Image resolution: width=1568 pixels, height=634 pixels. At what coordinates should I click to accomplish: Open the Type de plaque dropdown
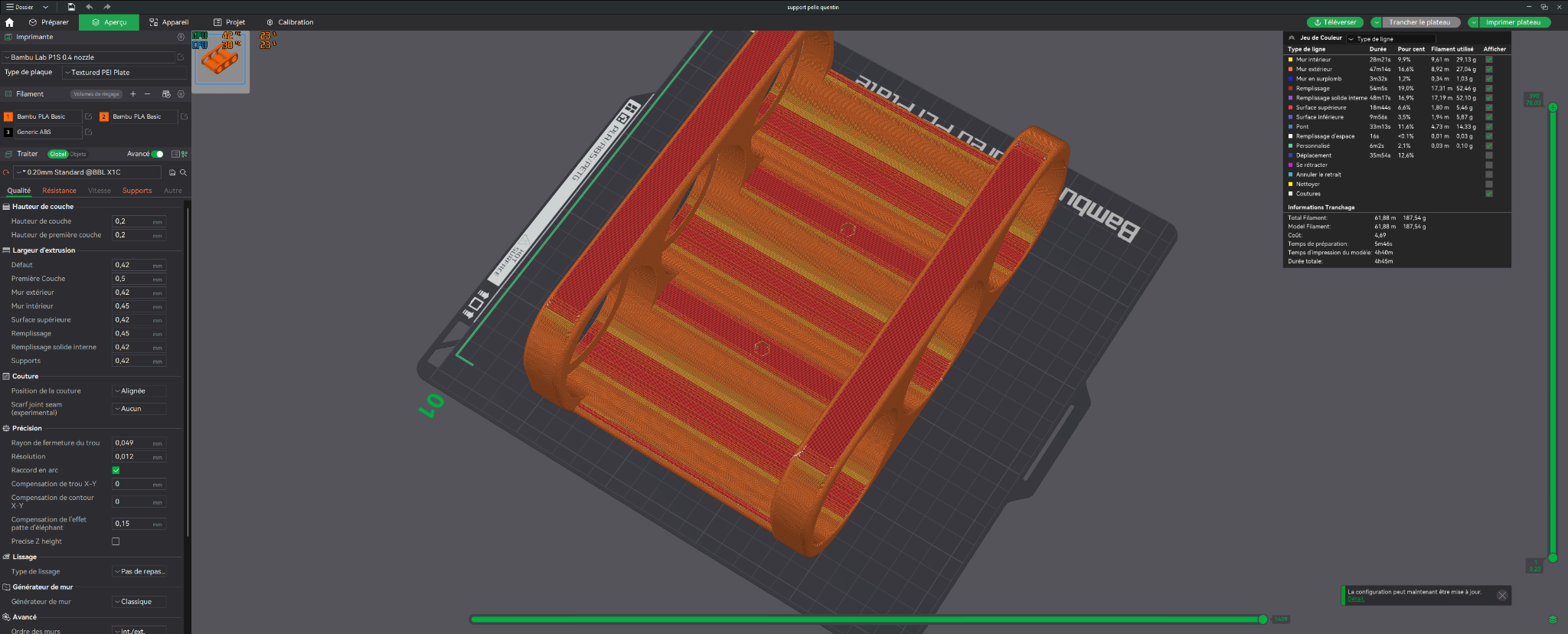click(x=124, y=73)
